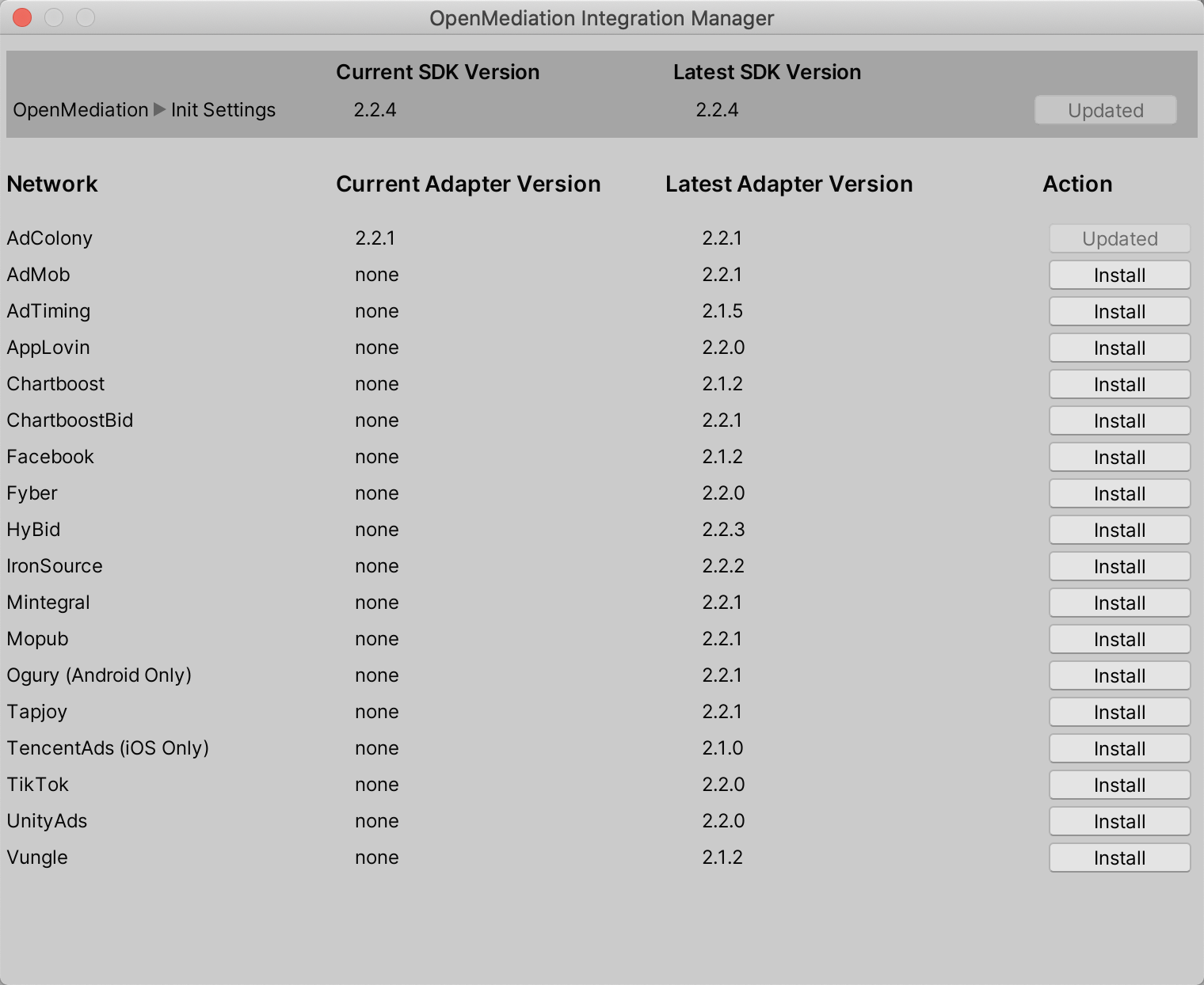Install the Ogury (Android Only) adapter
This screenshot has width=1204, height=985.
pos(1119,675)
